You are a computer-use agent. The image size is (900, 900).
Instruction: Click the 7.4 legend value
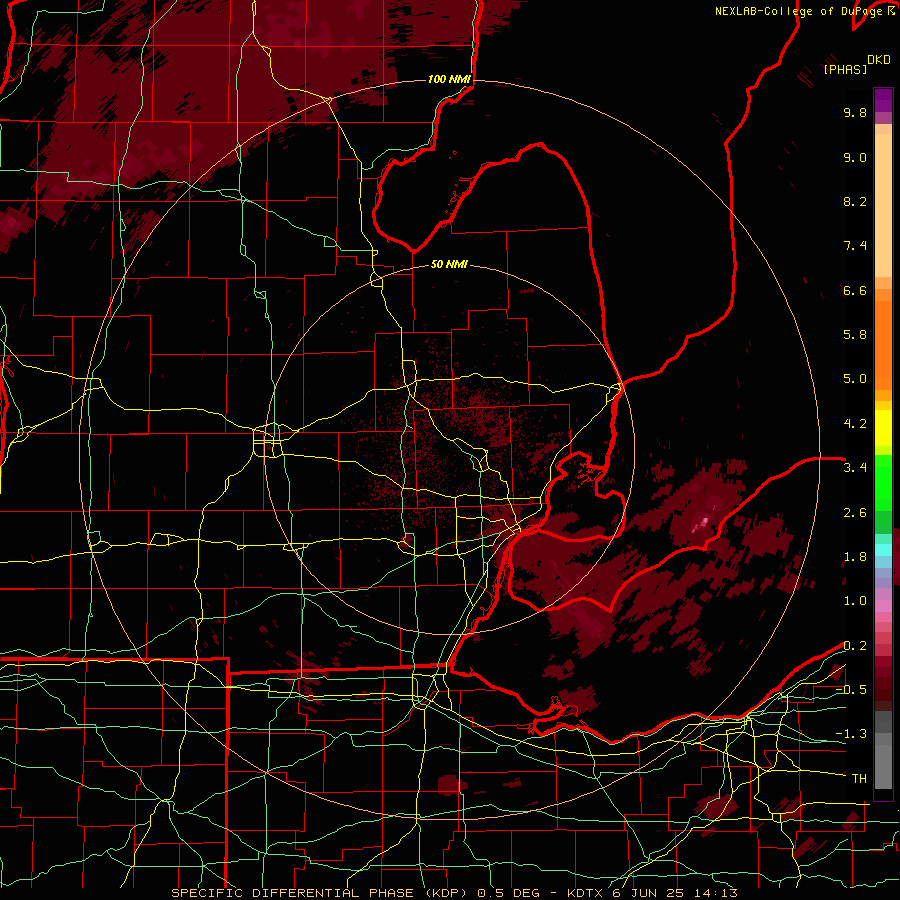855,246
